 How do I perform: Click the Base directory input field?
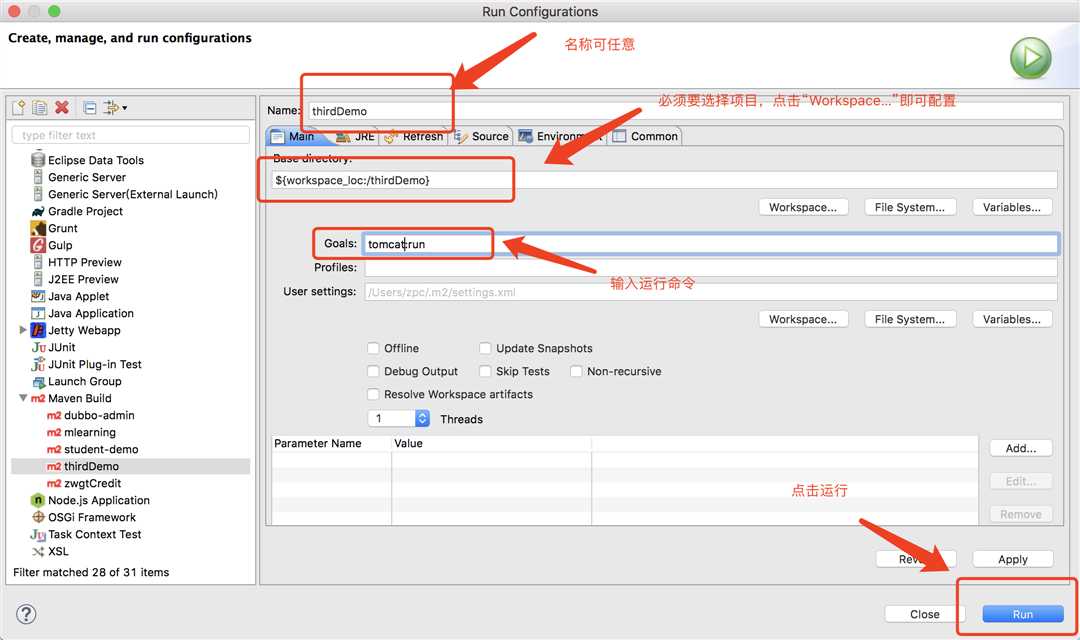[x=665, y=180]
